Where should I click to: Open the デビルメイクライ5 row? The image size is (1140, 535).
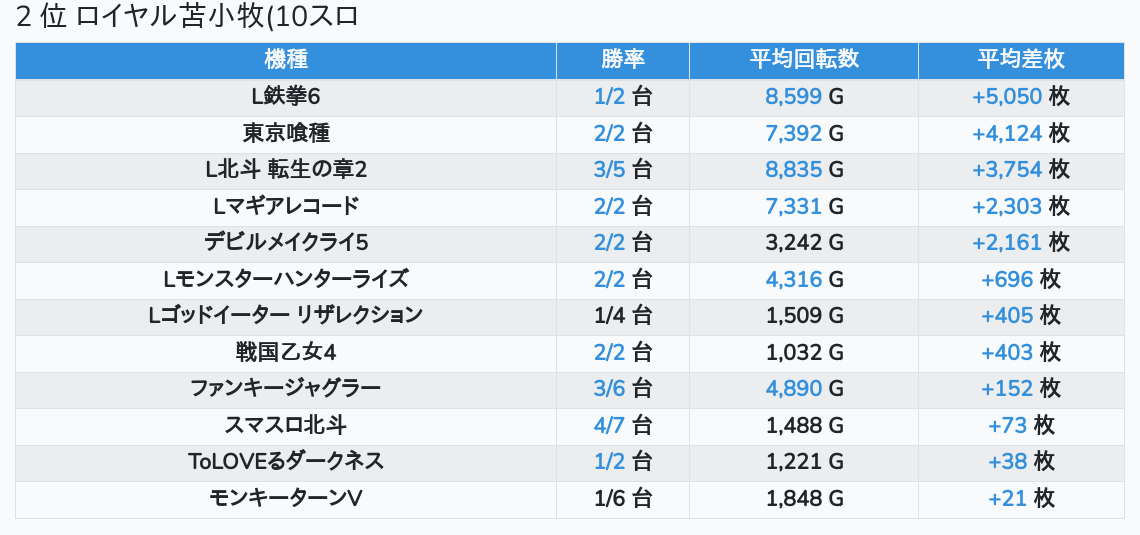click(286, 242)
